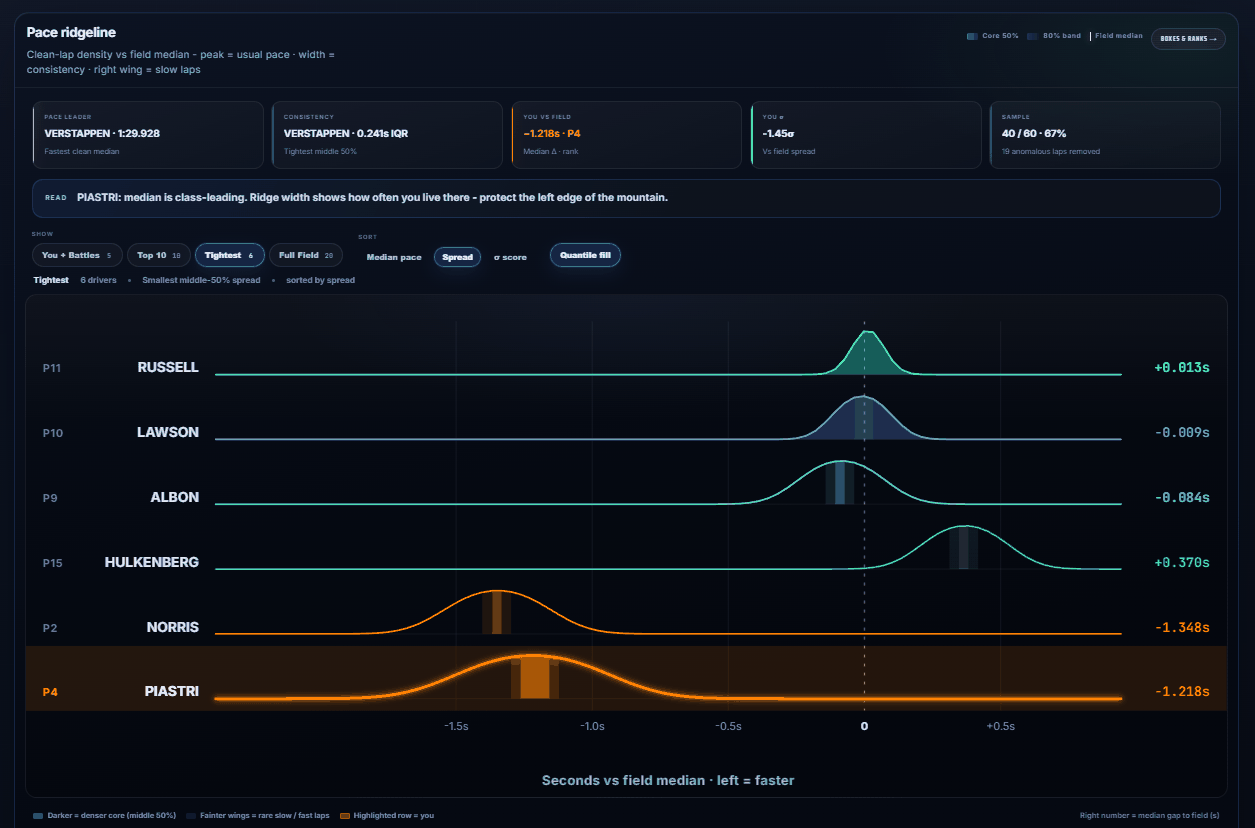Show the Full Field of 20
Screen dimensions: 1255x828
pos(306,255)
